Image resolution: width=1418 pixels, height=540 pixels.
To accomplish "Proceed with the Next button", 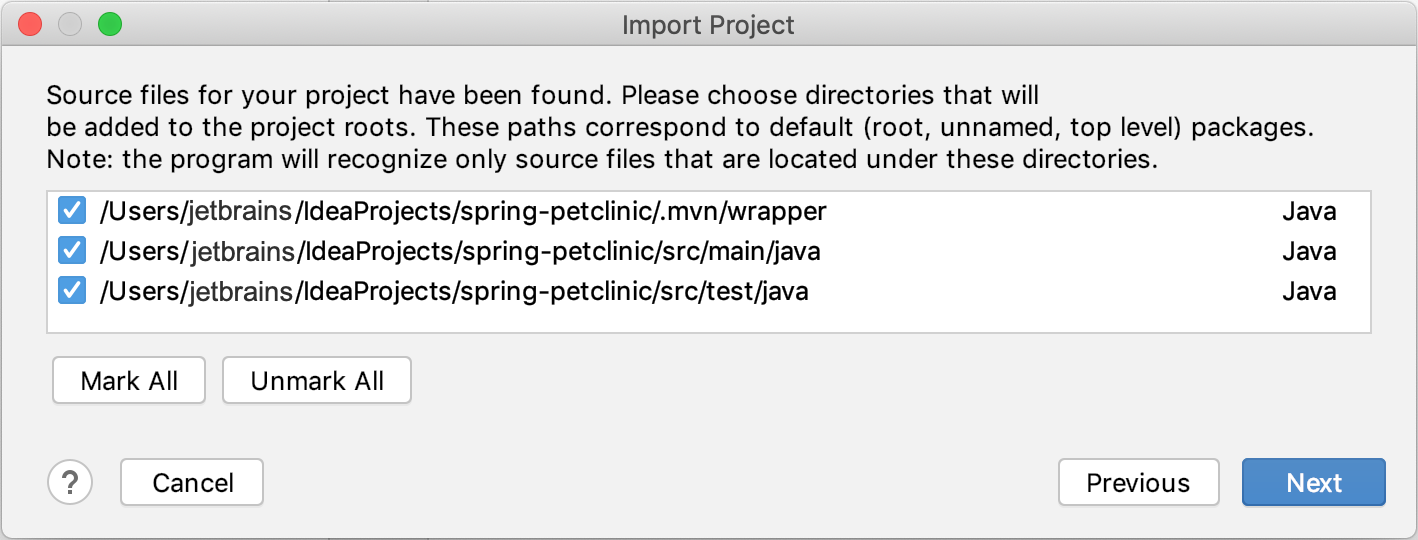I will coord(1314,483).
